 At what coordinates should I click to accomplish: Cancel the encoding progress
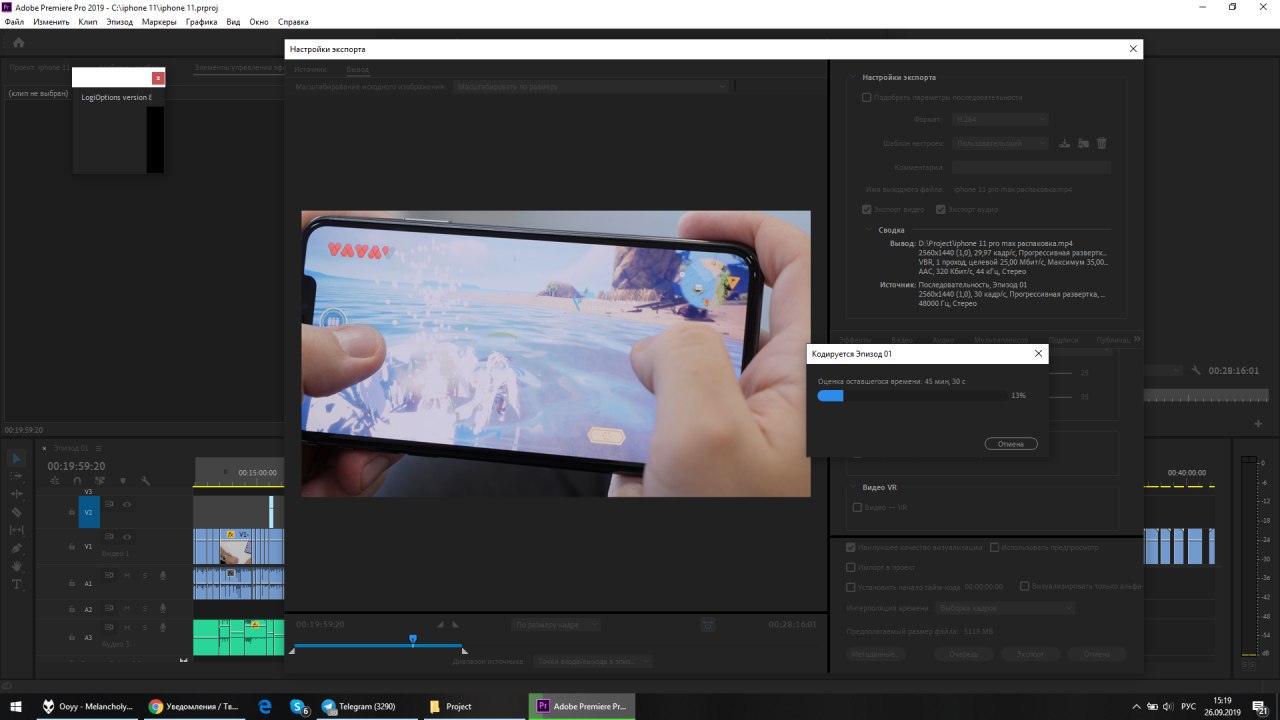click(x=1011, y=443)
